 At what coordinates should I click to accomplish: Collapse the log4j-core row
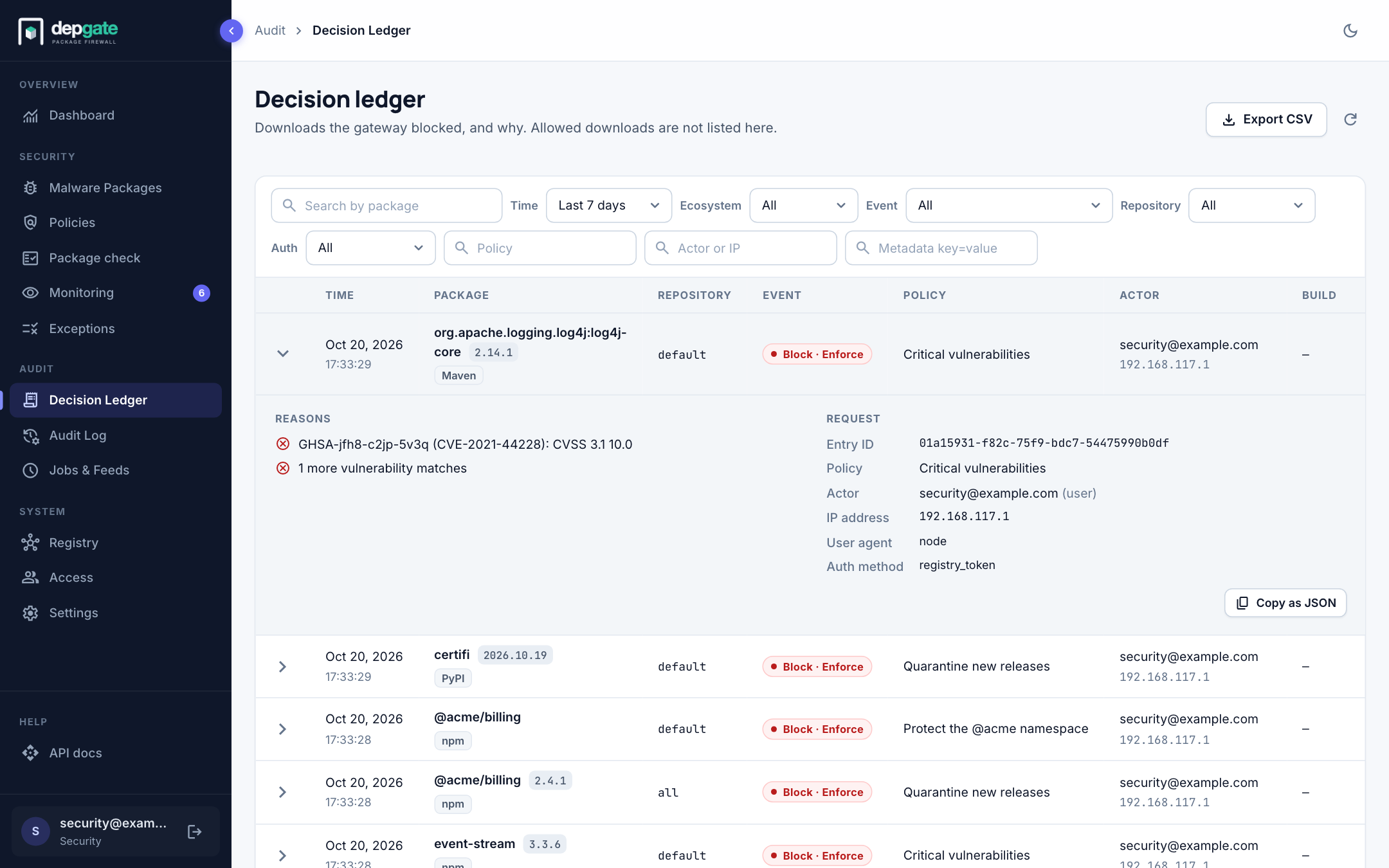tap(283, 354)
